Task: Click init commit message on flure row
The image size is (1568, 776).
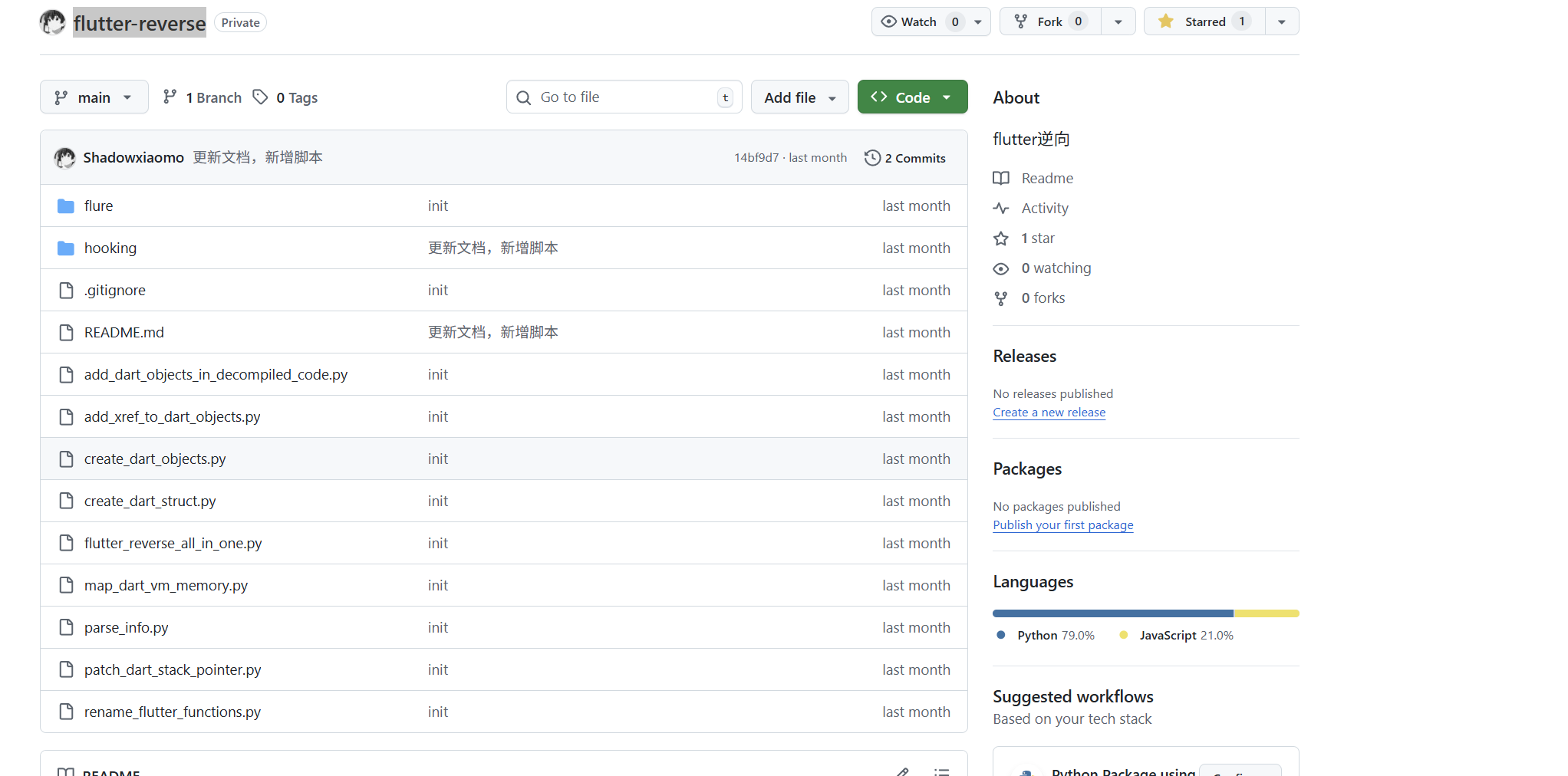Action: pos(438,206)
